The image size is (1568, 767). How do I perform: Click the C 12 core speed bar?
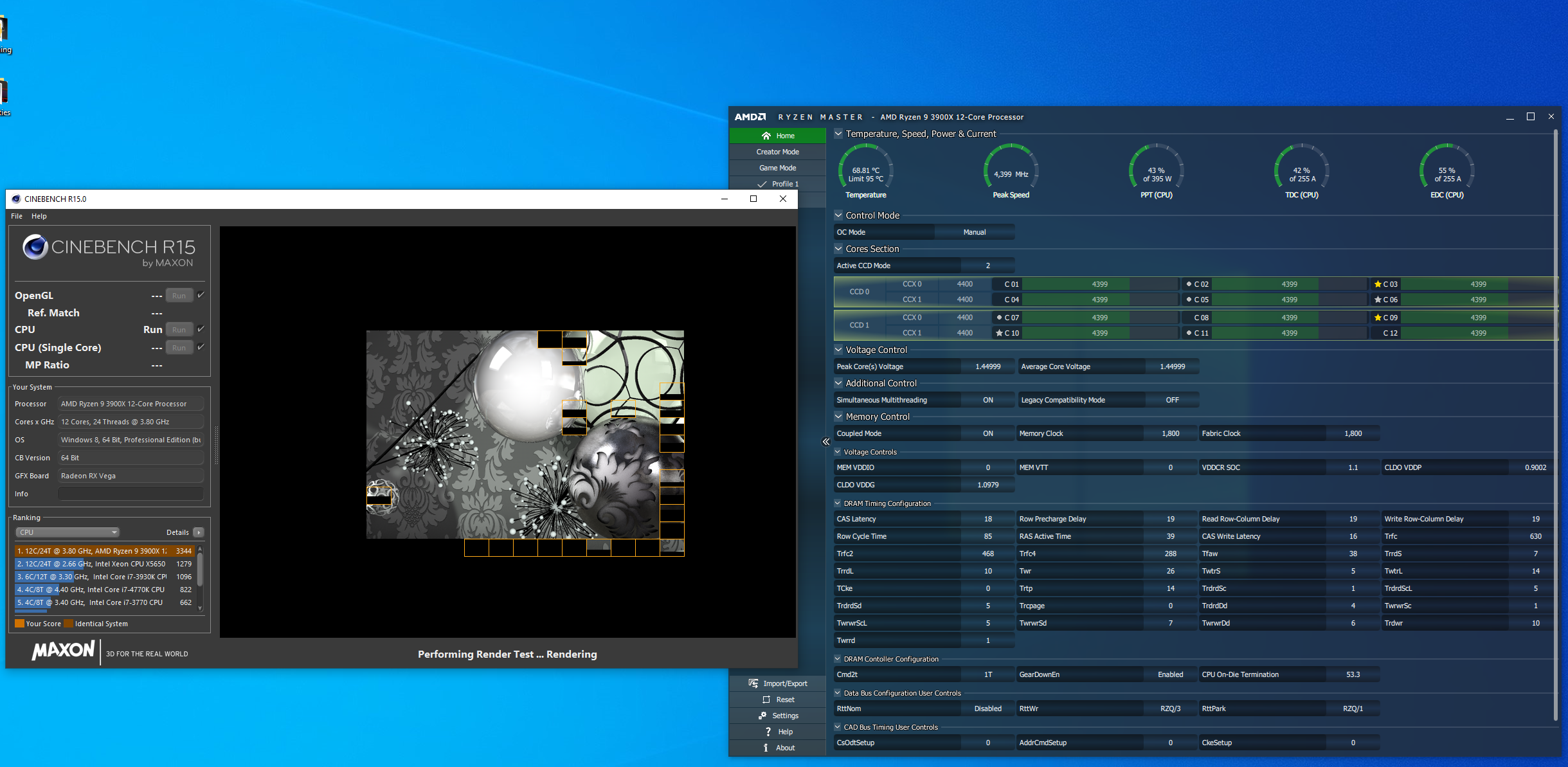1478,333
